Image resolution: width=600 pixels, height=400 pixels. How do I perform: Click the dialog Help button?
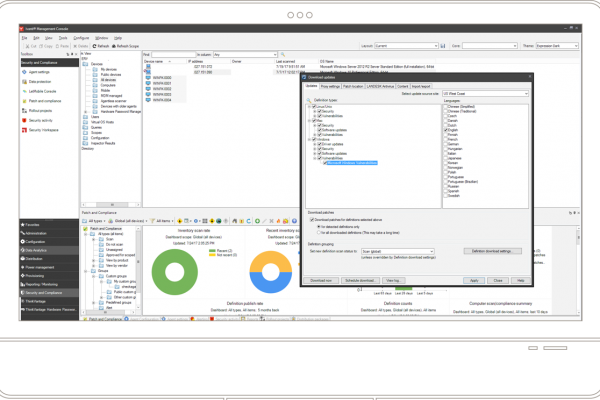pyautogui.click(x=520, y=281)
